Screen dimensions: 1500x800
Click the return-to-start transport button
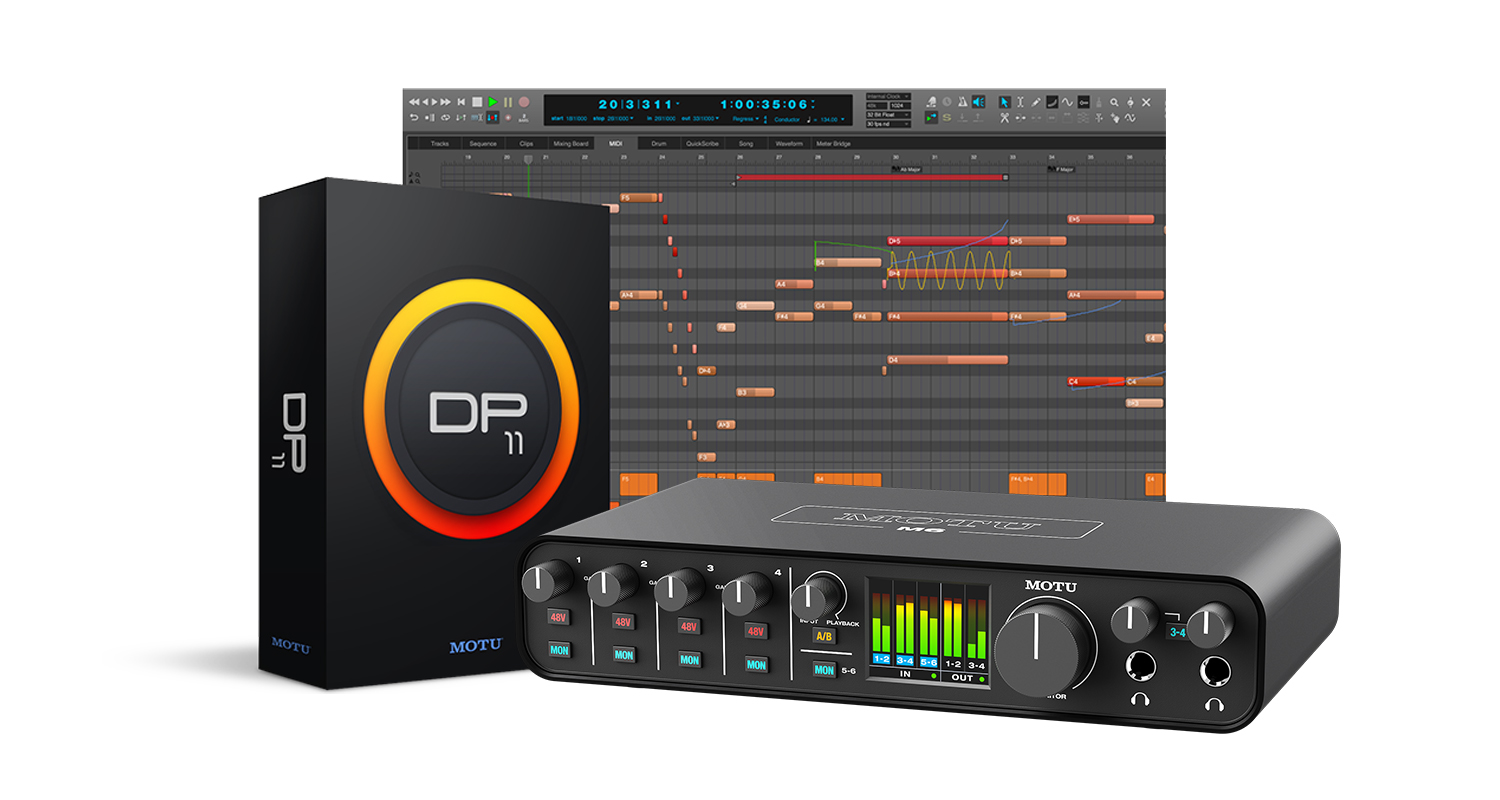(461, 102)
